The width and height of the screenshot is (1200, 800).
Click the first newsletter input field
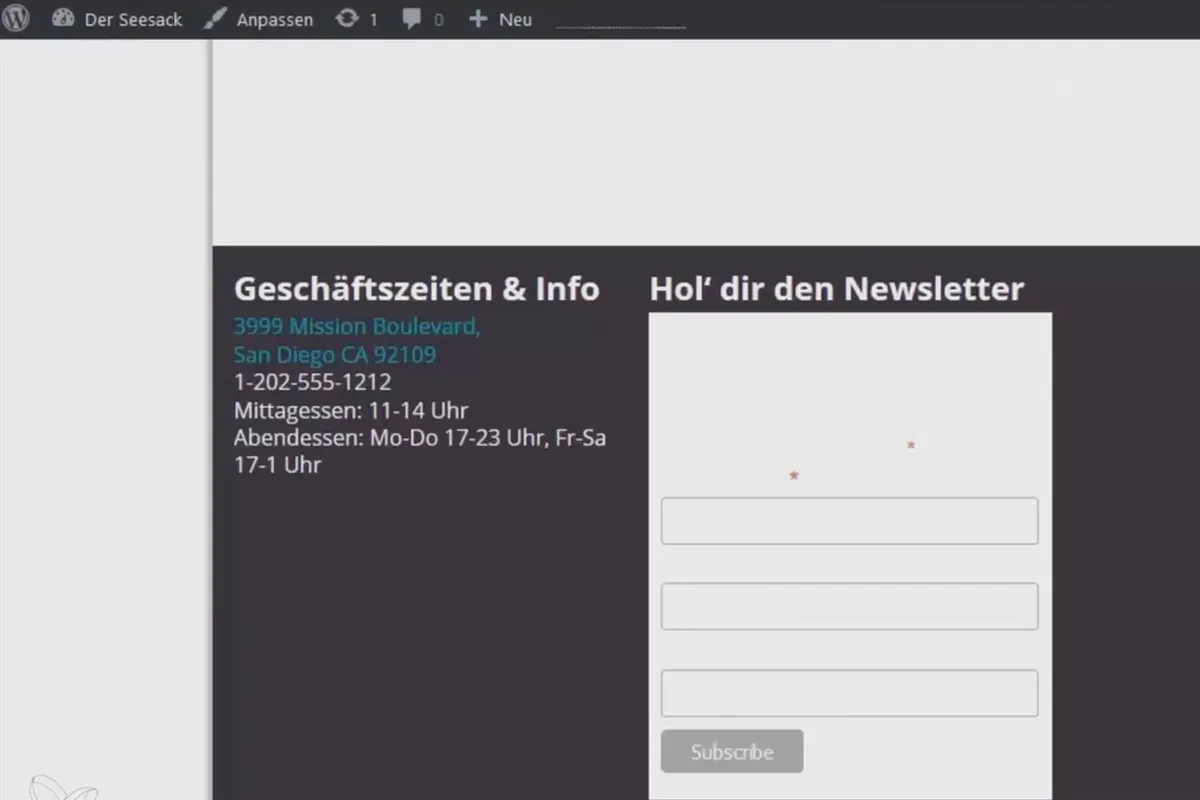849,521
